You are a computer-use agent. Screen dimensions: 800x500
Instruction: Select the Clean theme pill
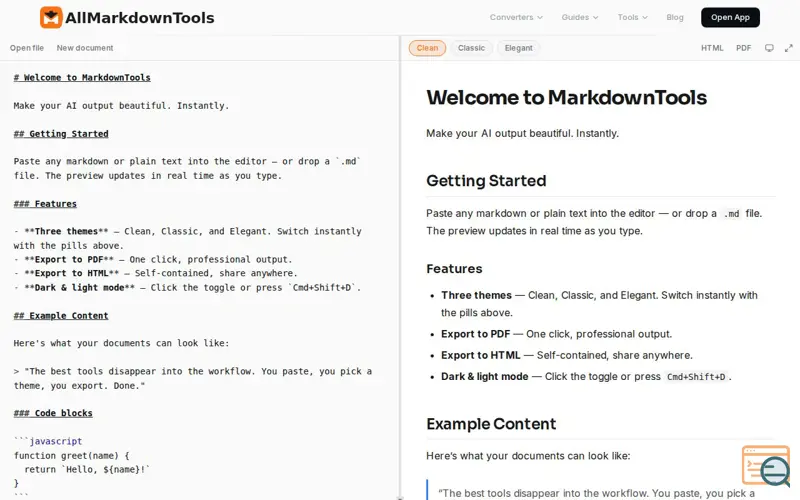coord(427,48)
